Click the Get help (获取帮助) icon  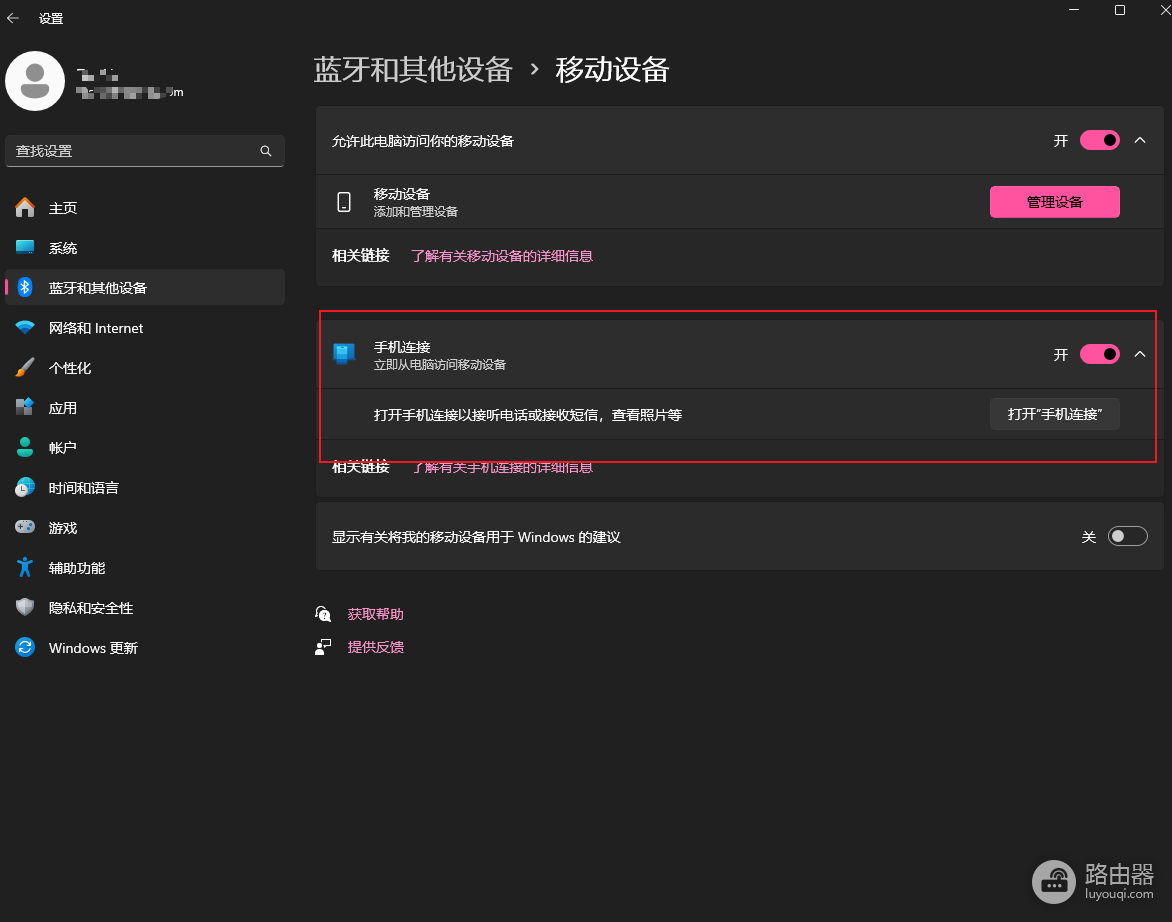[323, 614]
